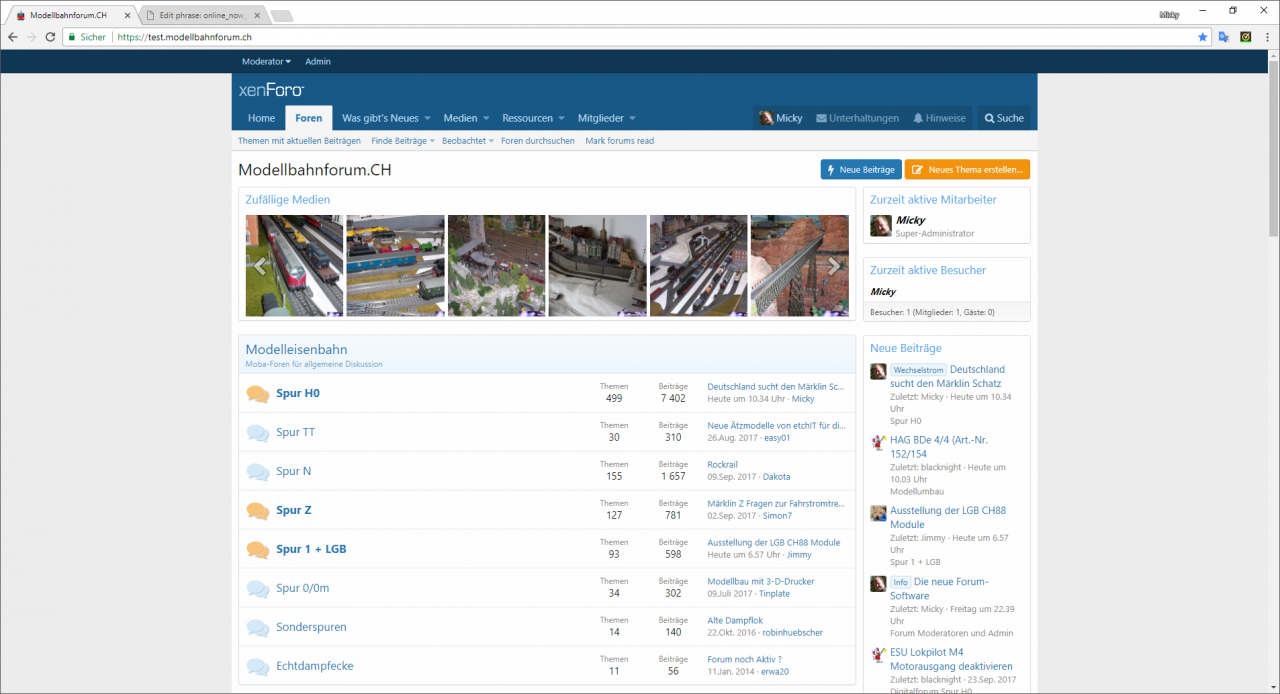The image size is (1280, 694).
Task: Open Micky user account menu
Action: (x=780, y=118)
